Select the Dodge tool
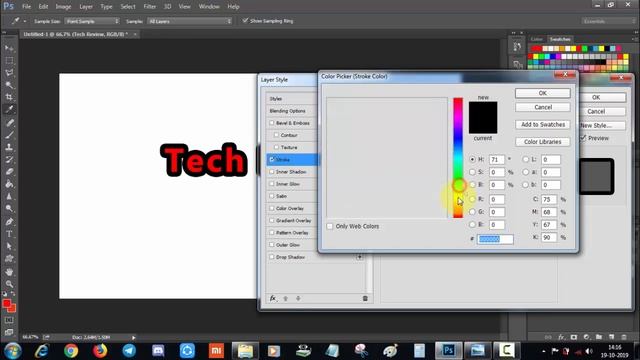 tap(9, 209)
